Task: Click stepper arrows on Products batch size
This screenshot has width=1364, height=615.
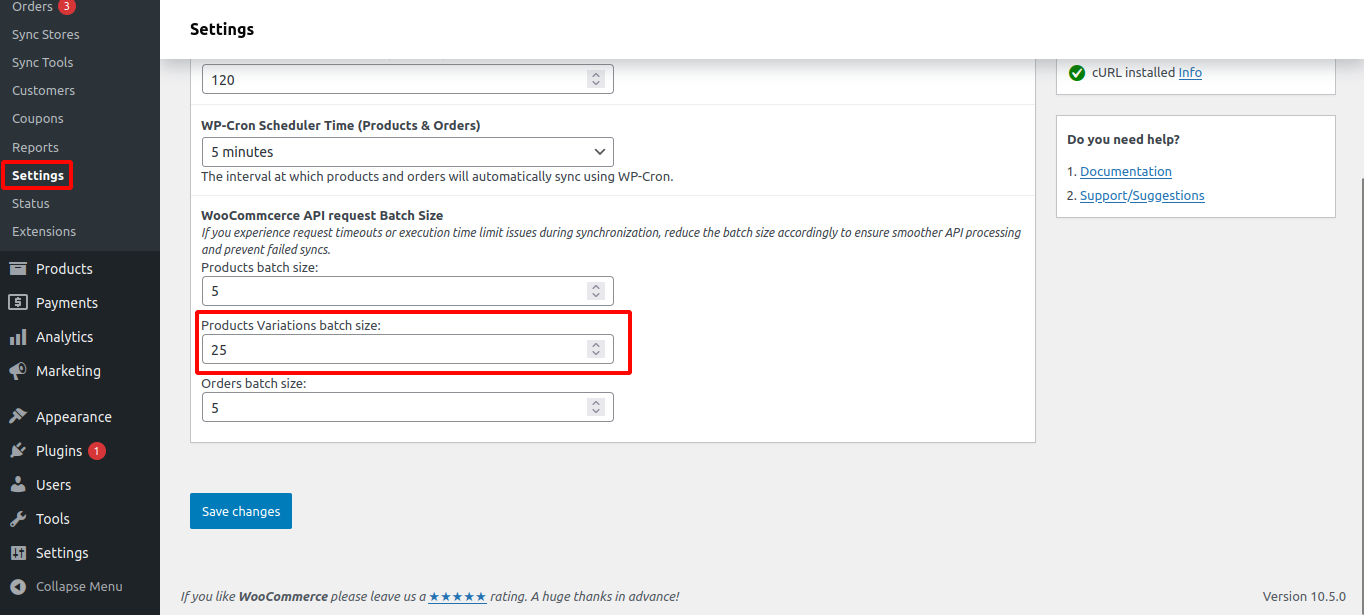Action: [596, 292]
